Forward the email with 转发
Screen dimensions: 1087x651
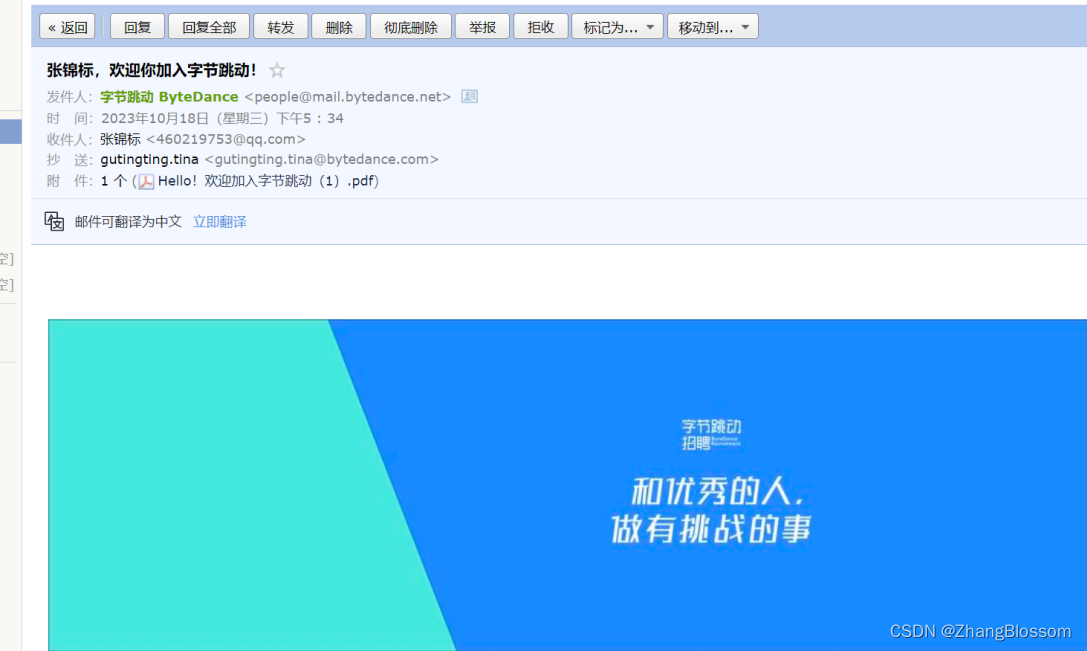(281, 27)
